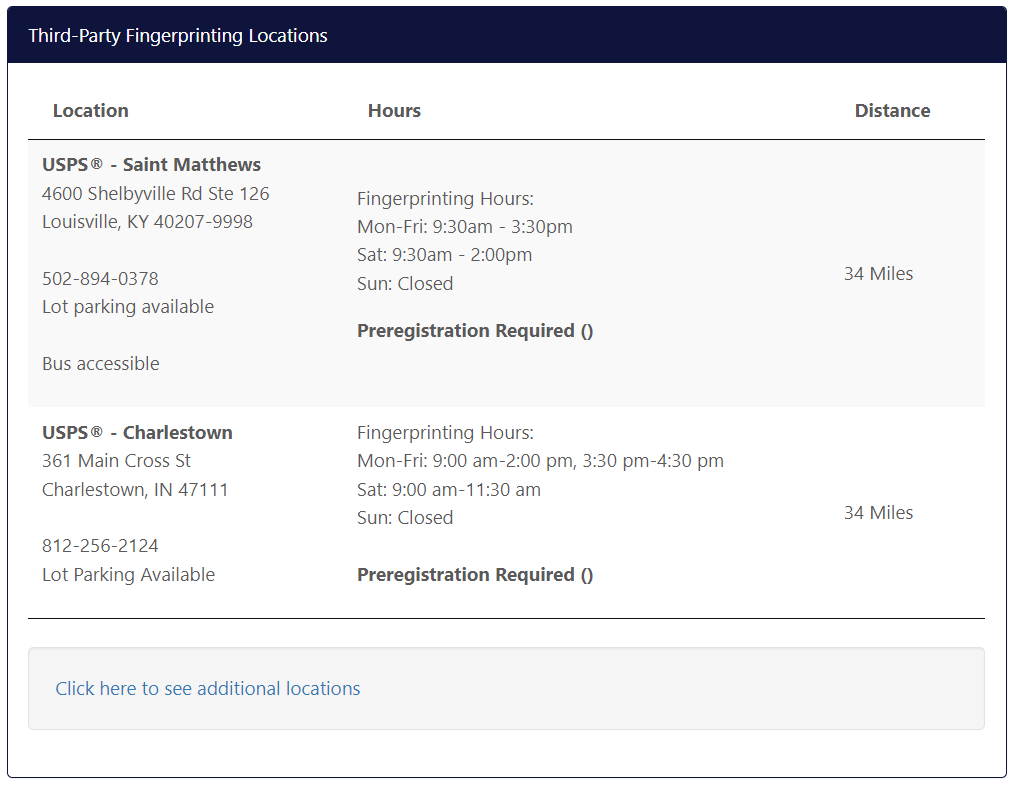The height and width of the screenshot is (789, 1014).
Task: Click the Sat 9:00 am-11:30 am hours line
Action: pos(449,490)
